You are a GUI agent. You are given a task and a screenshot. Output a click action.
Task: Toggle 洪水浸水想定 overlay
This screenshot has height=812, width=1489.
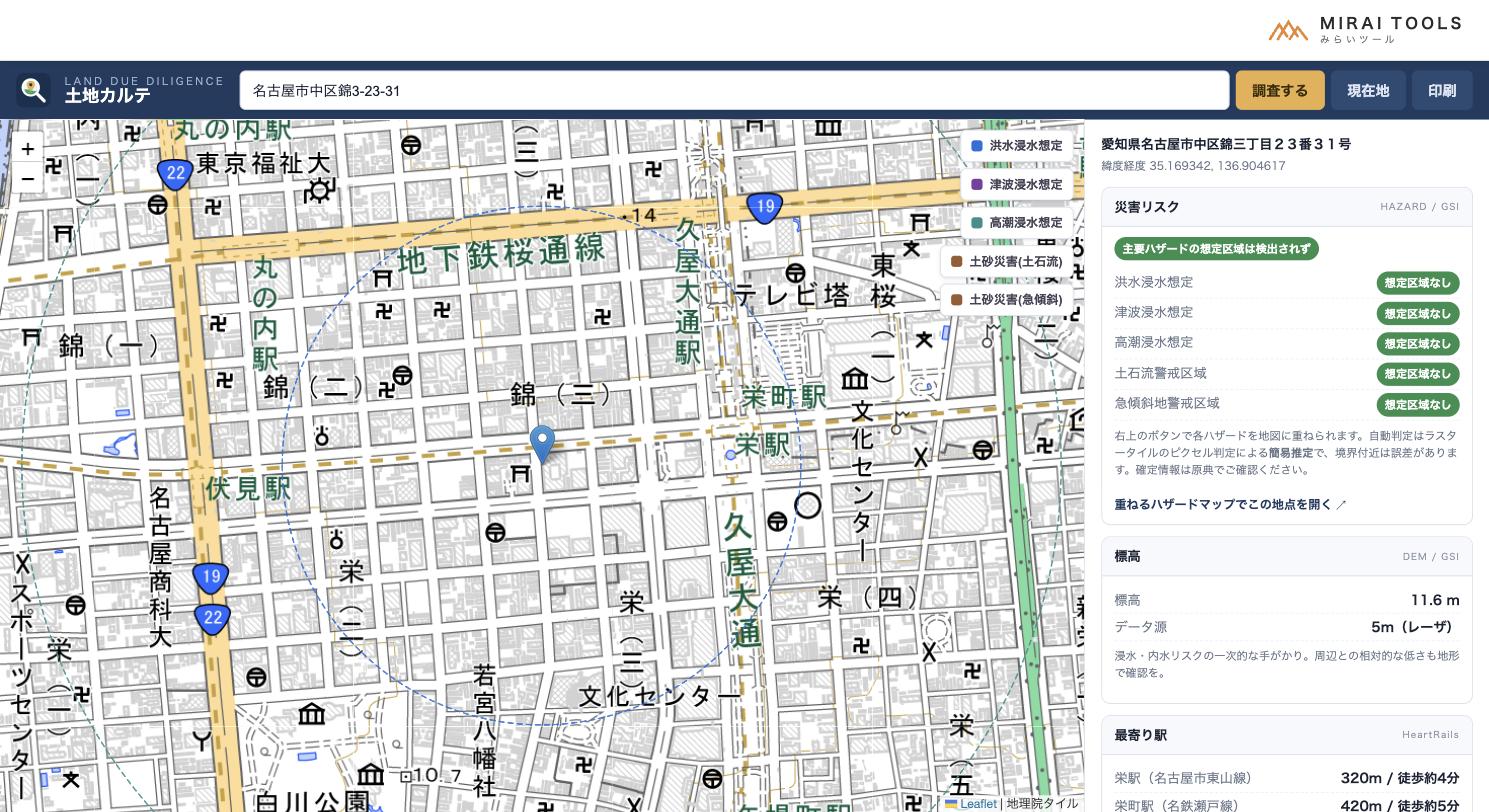tap(1017, 146)
